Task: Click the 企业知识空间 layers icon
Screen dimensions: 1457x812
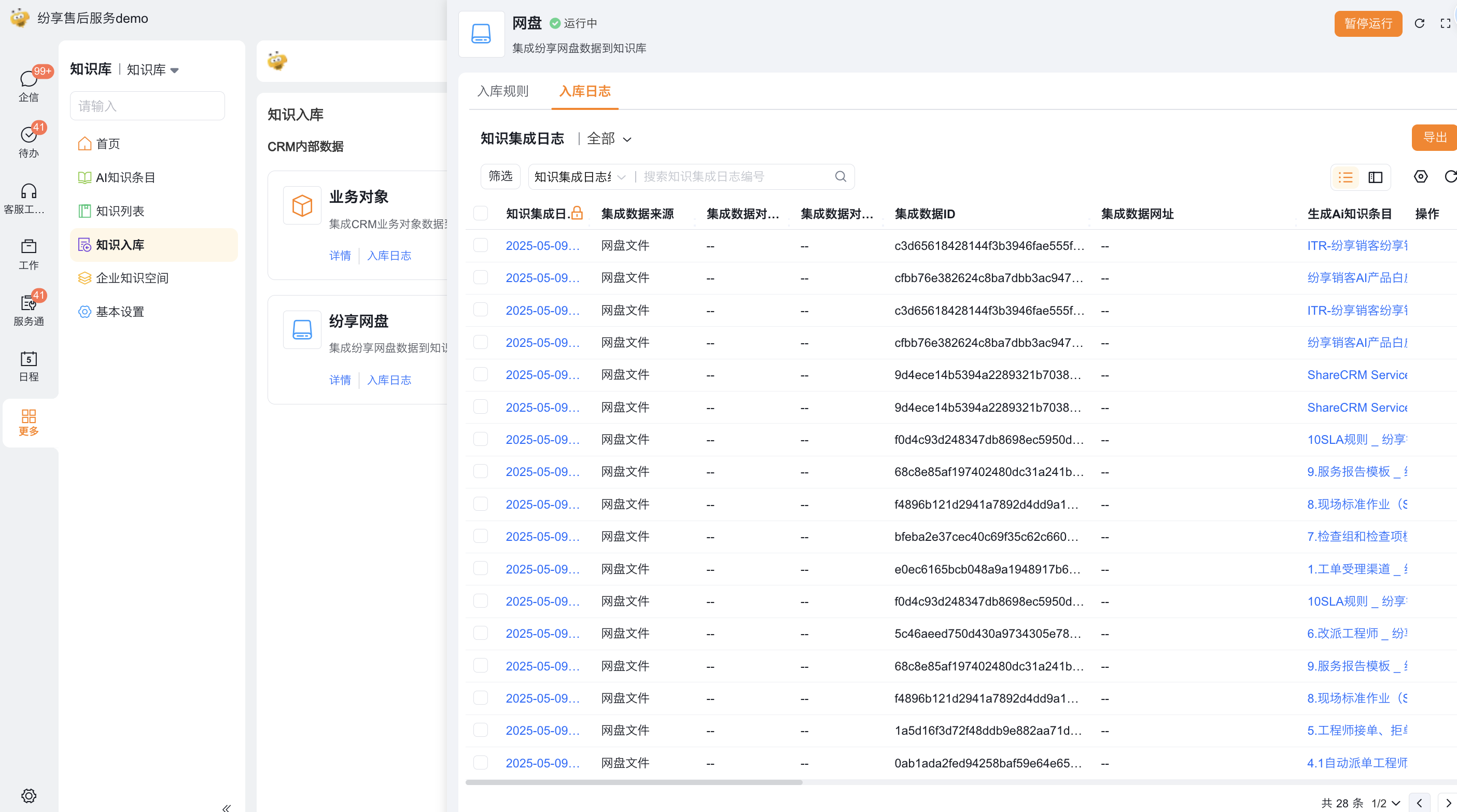Action: (85, 278)
